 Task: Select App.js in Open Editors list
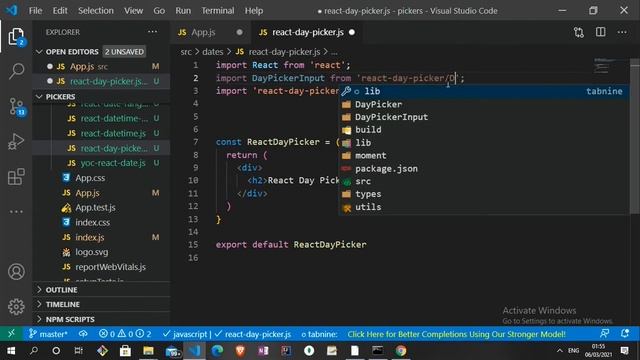point(101,66)
